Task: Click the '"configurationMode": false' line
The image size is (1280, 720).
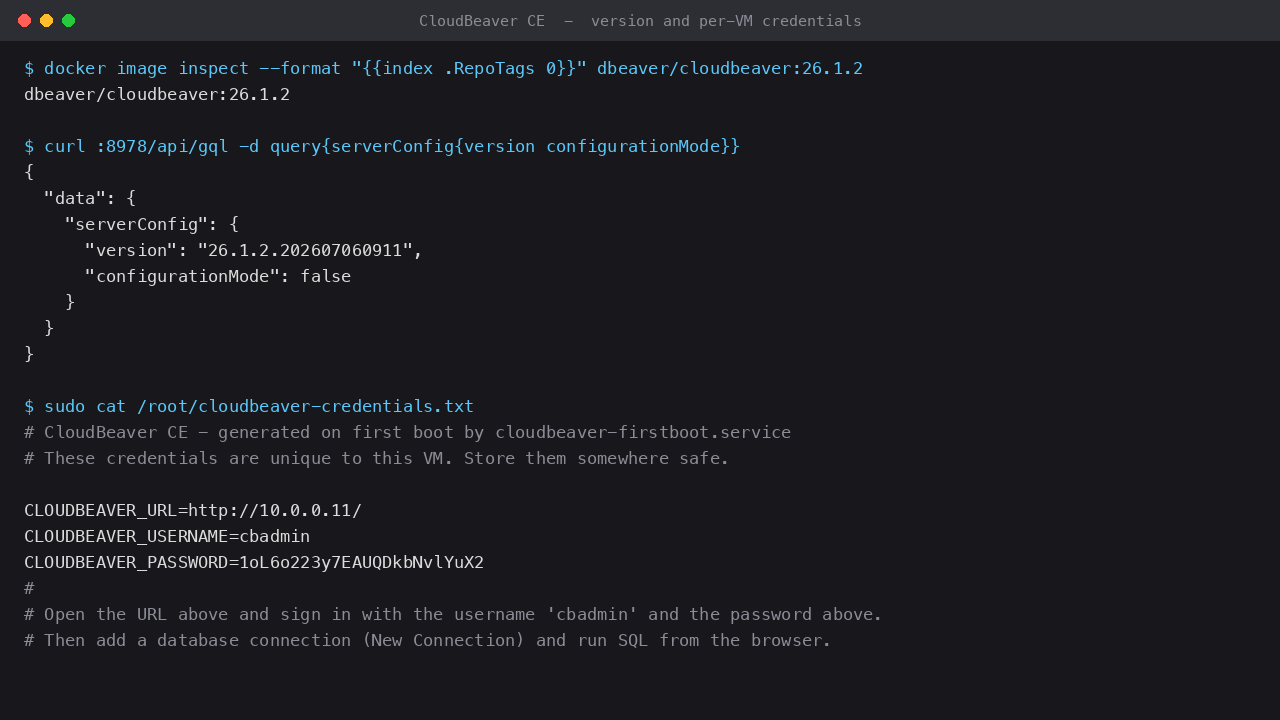Action: (218, 276)
